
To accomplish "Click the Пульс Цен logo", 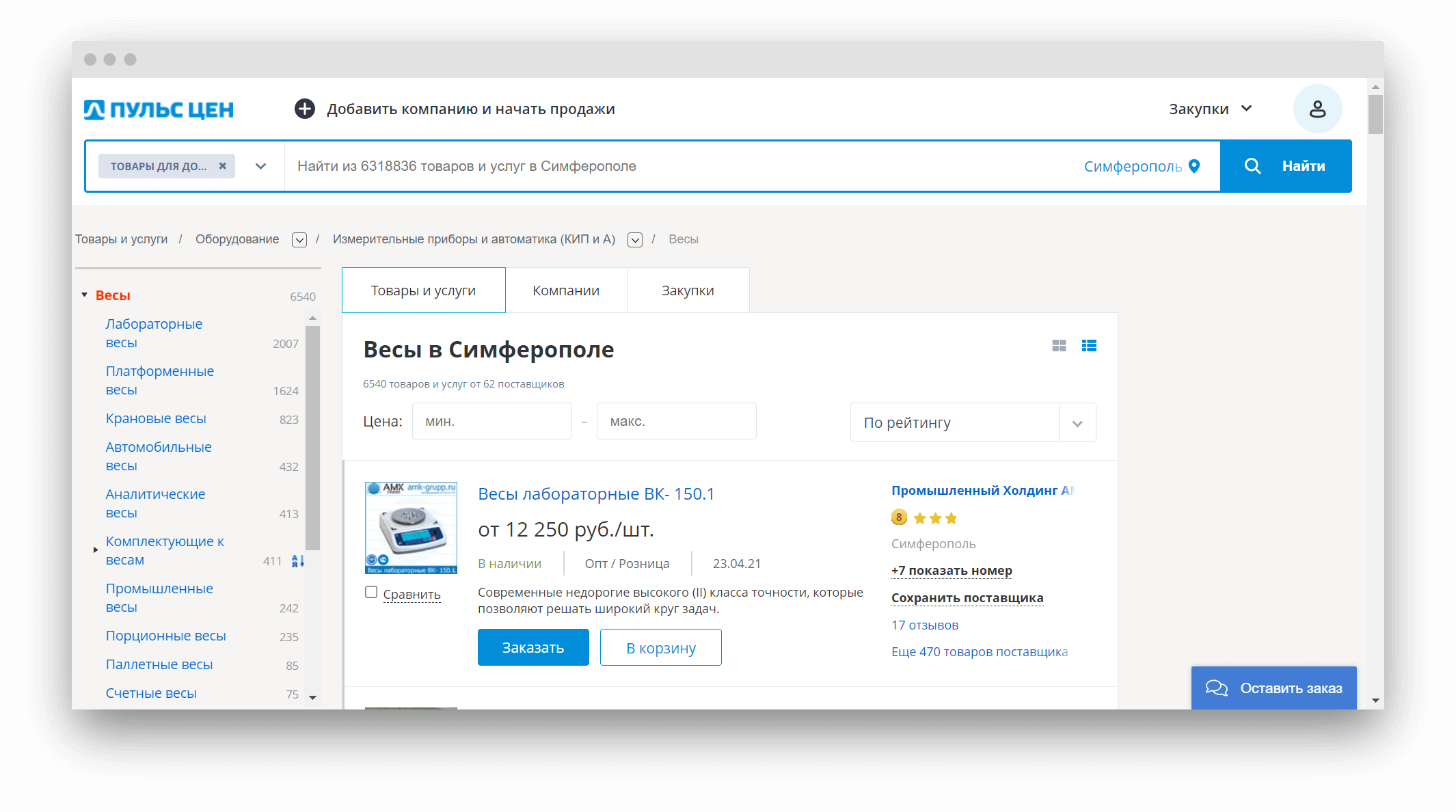I will point(159,109).
